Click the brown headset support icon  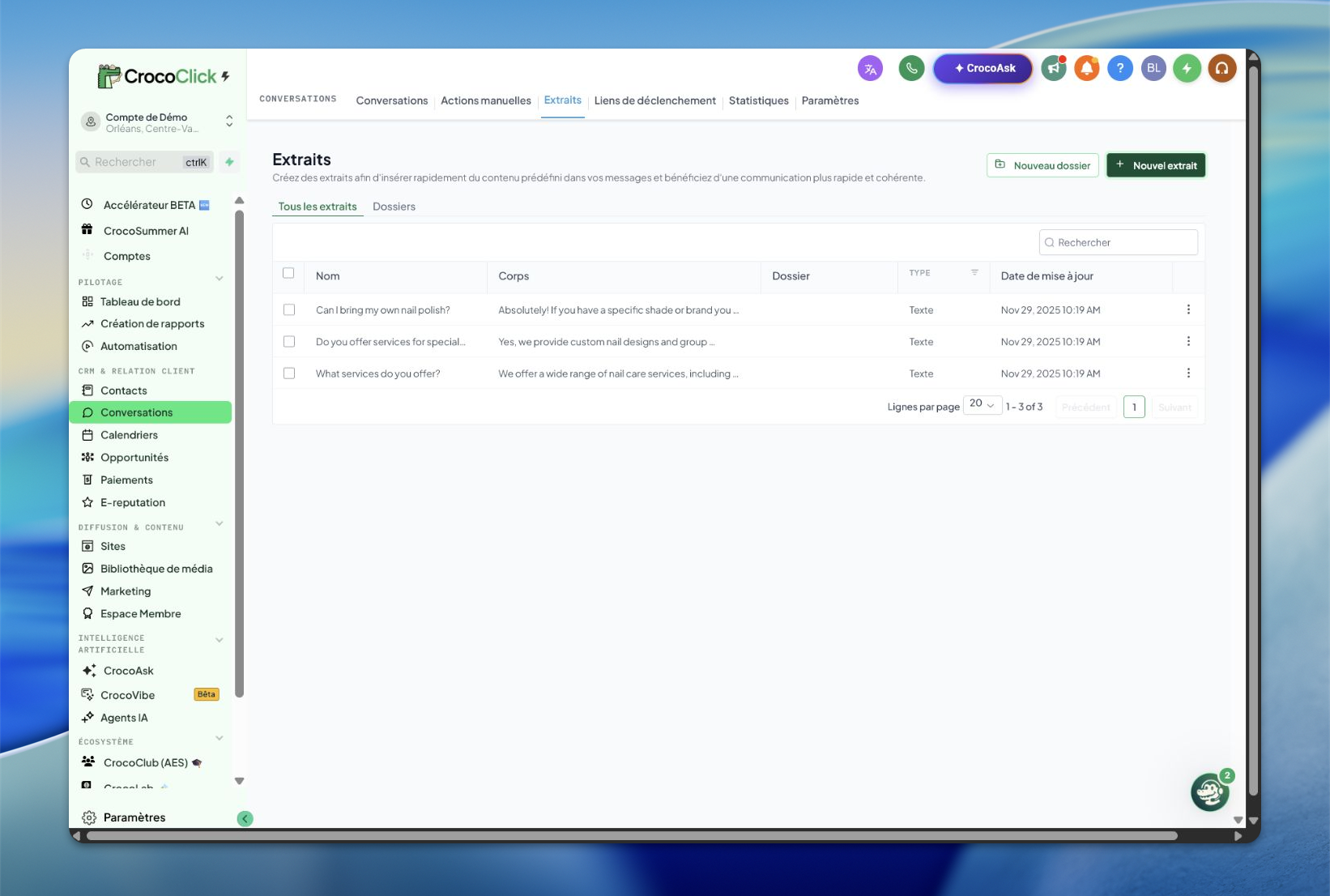click(1222, 69)
